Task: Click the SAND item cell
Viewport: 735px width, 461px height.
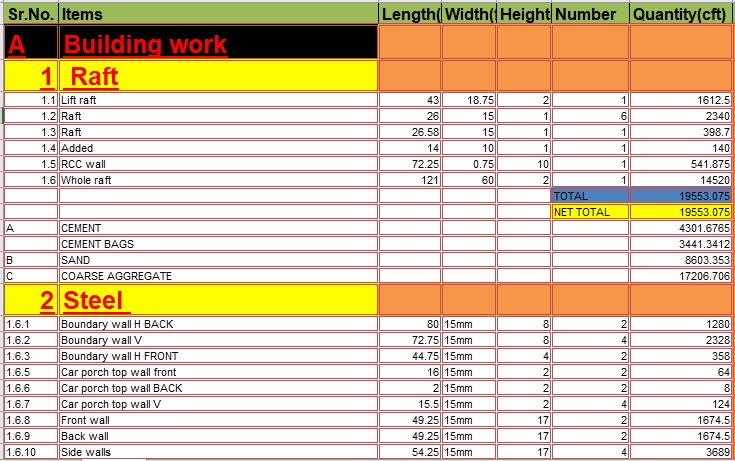Action: tap(218, 260)
